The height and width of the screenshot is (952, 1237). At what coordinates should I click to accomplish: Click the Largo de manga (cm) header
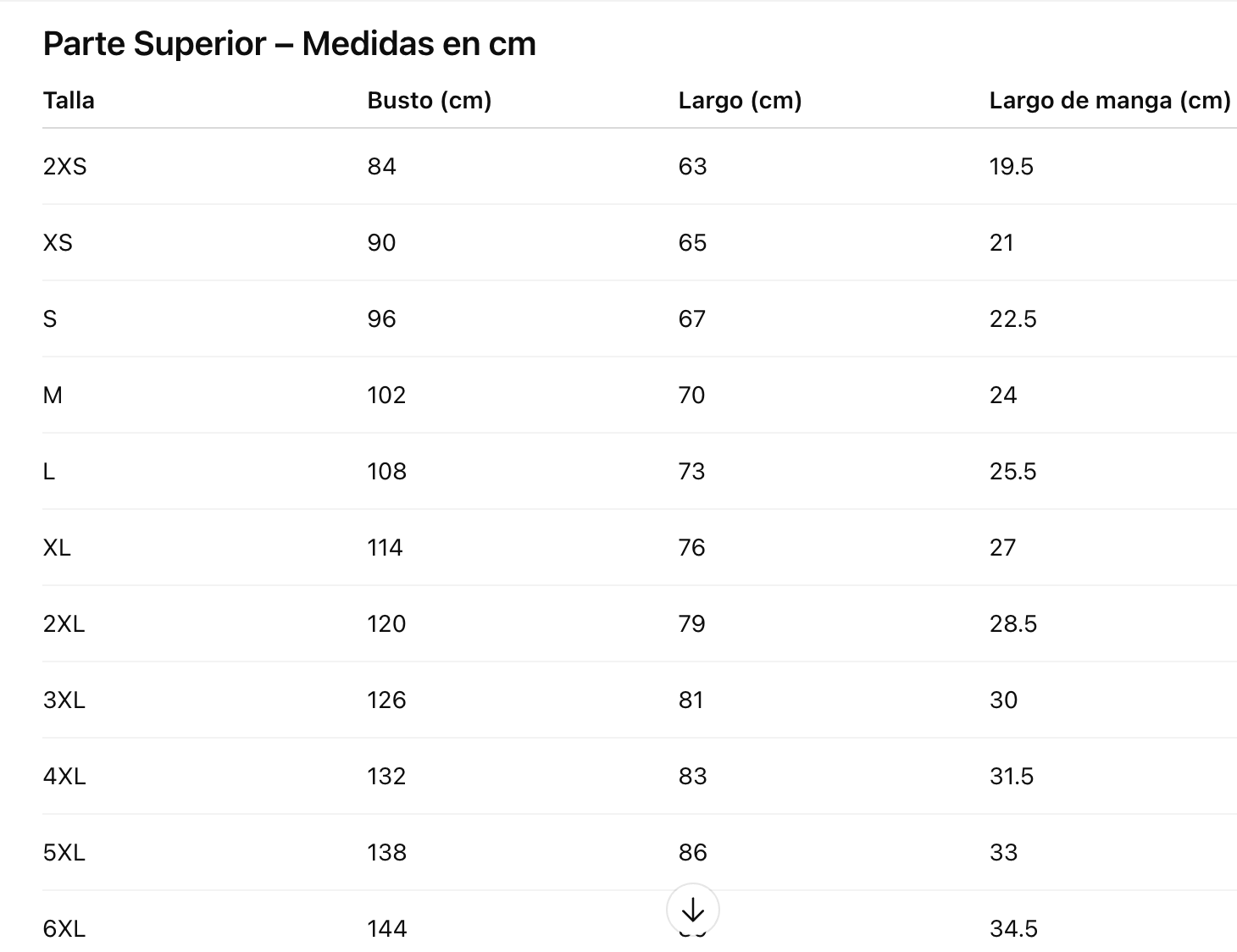tap(1109, 101)
